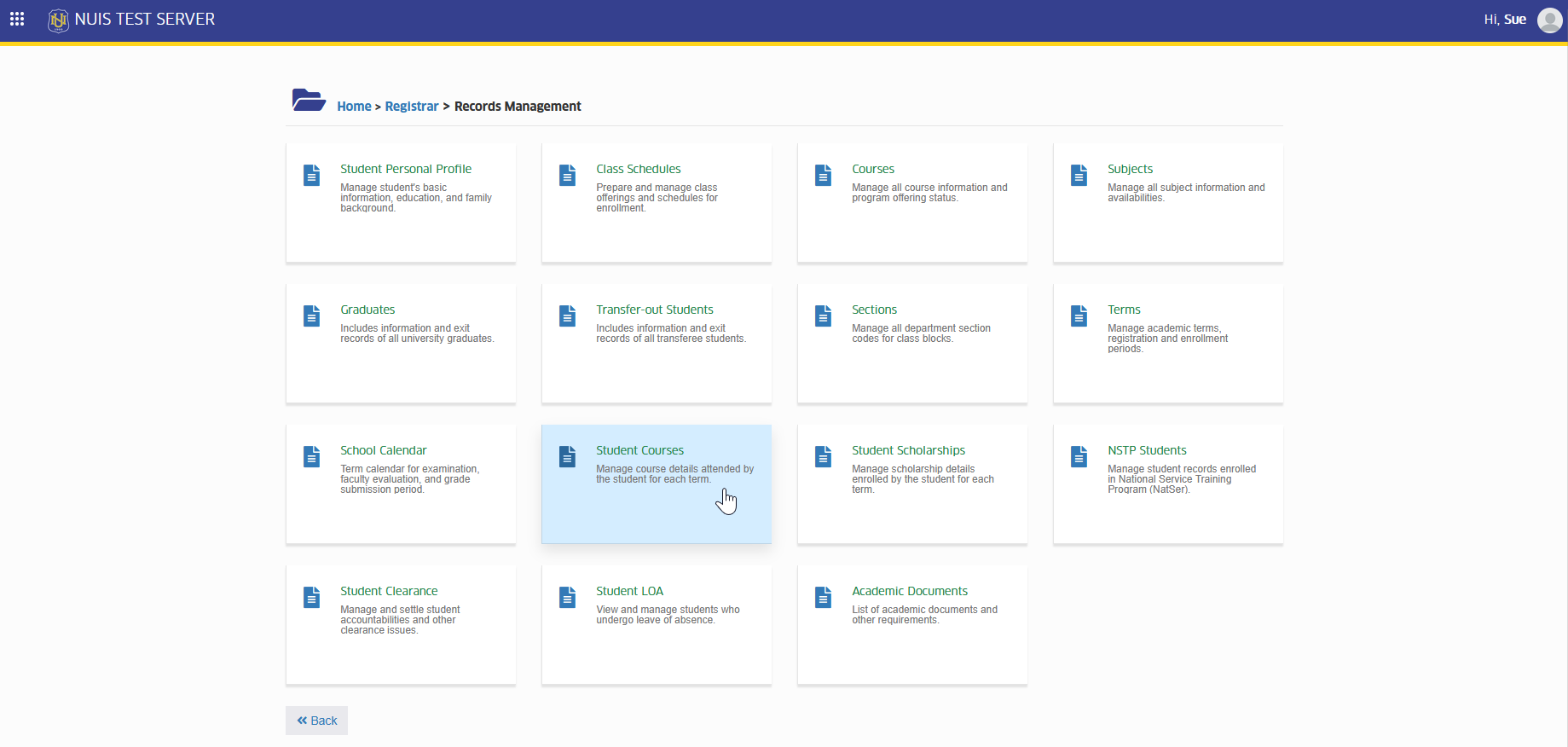Click the NU university logo
Viewport: 1568px width, 747px height.
(58, 20)
